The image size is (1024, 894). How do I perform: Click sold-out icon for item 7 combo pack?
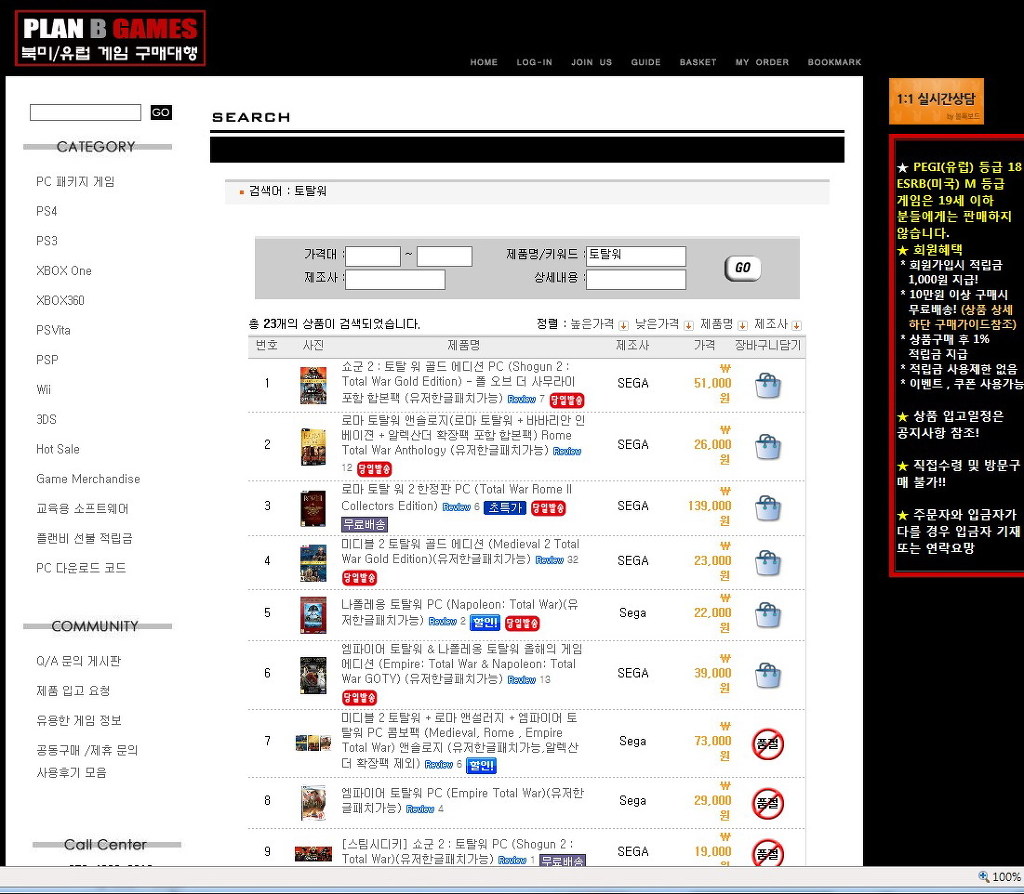click(x=767, y=744)
